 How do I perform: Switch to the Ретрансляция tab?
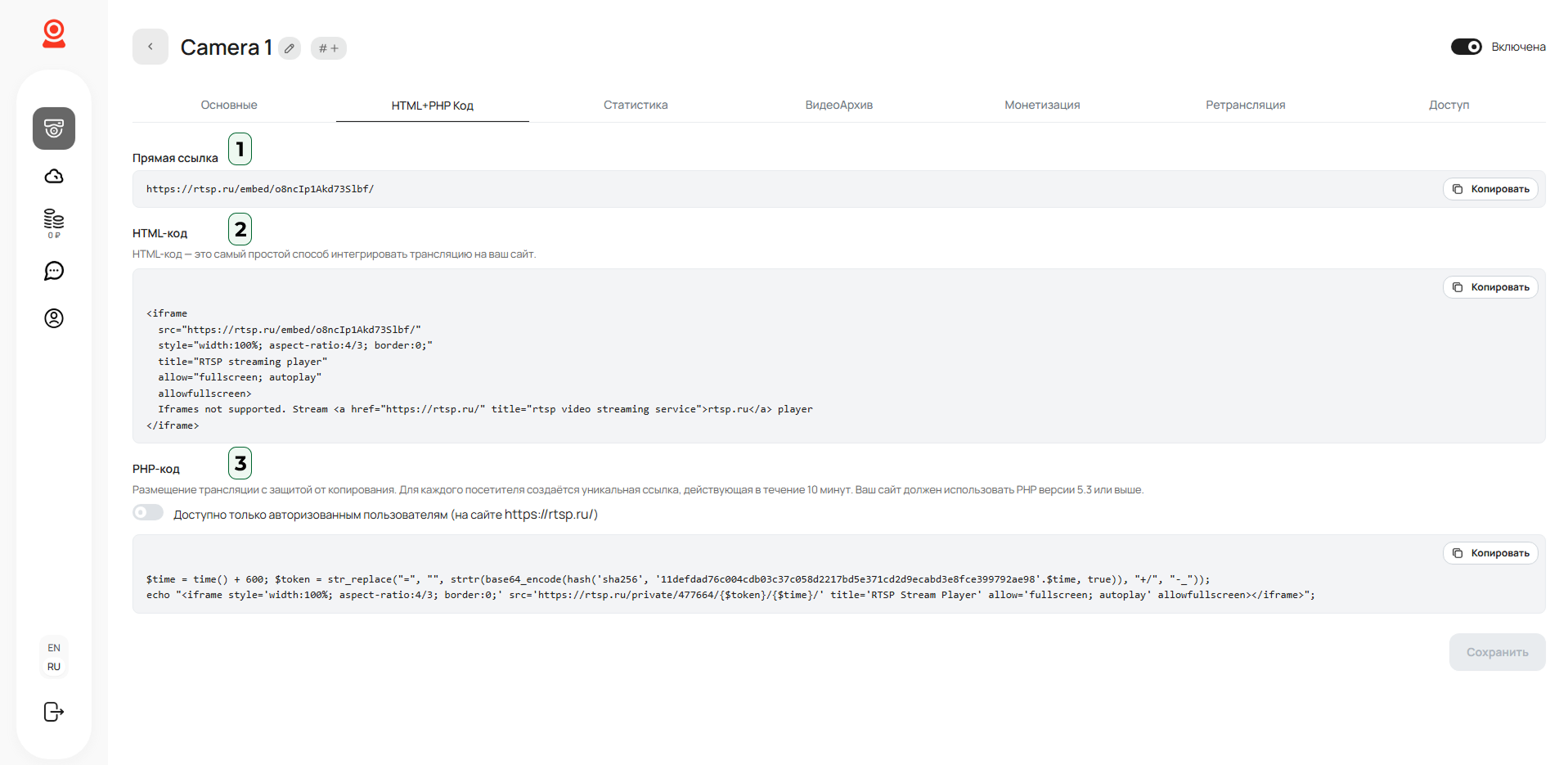point(1246,105)
